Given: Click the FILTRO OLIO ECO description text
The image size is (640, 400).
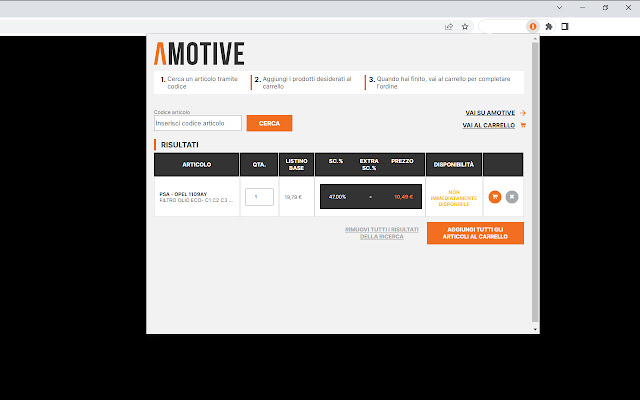Looking at the screenshot, I should pyautogui.click(x=196, y=200).
